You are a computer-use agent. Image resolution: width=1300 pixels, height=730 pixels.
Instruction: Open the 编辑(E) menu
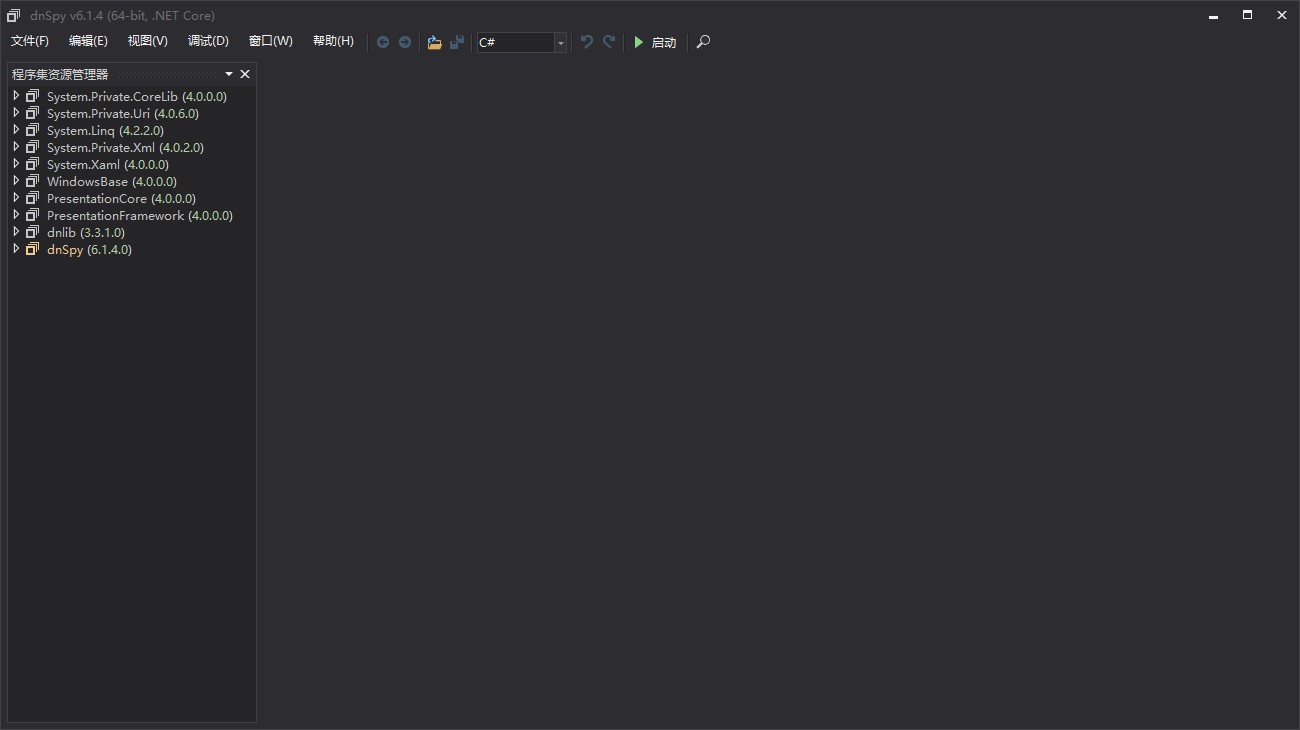click(88, 41)
